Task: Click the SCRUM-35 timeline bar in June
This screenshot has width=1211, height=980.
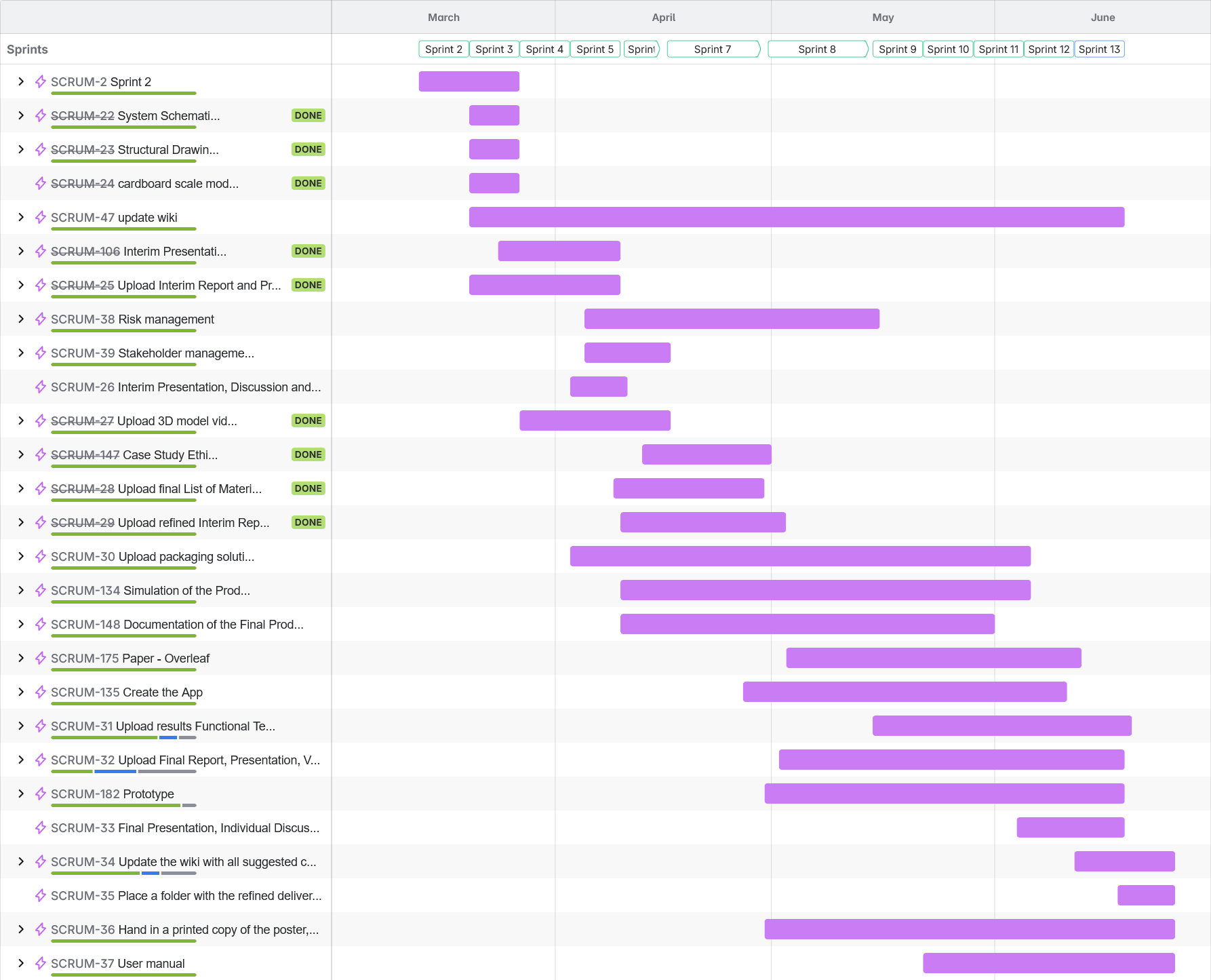Action: [x=1146, y=895]
